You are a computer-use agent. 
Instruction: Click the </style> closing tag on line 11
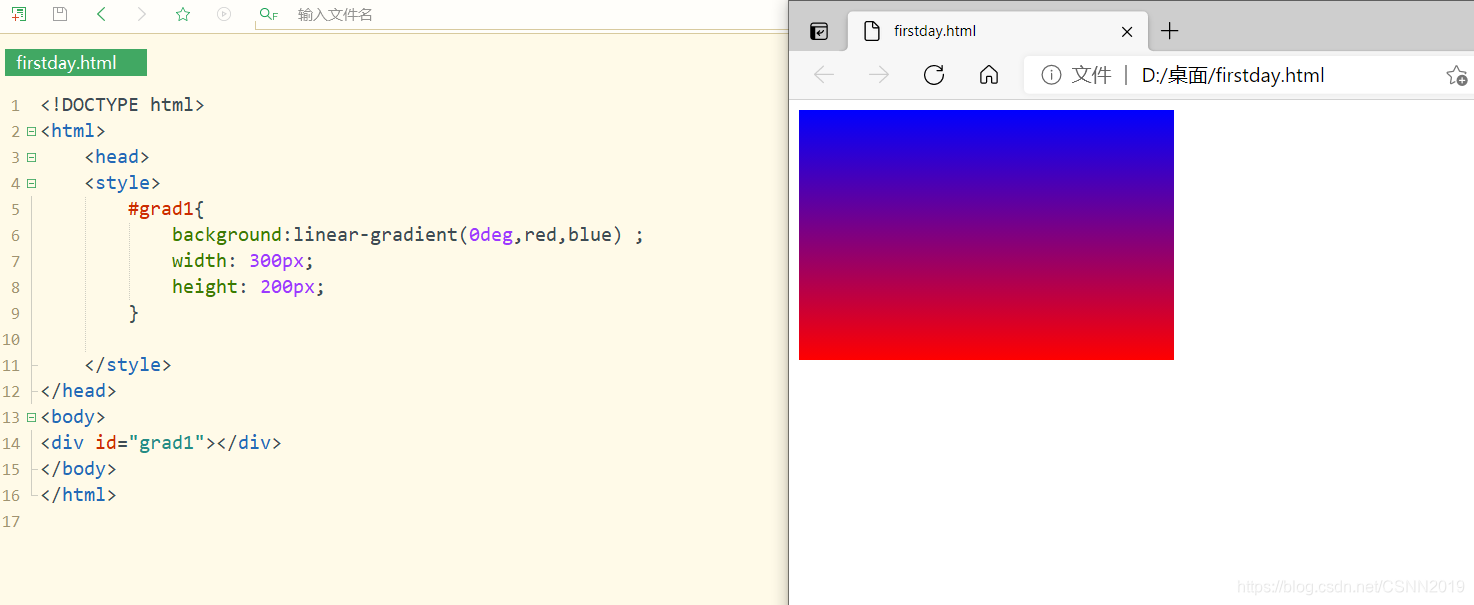point(128,365)
